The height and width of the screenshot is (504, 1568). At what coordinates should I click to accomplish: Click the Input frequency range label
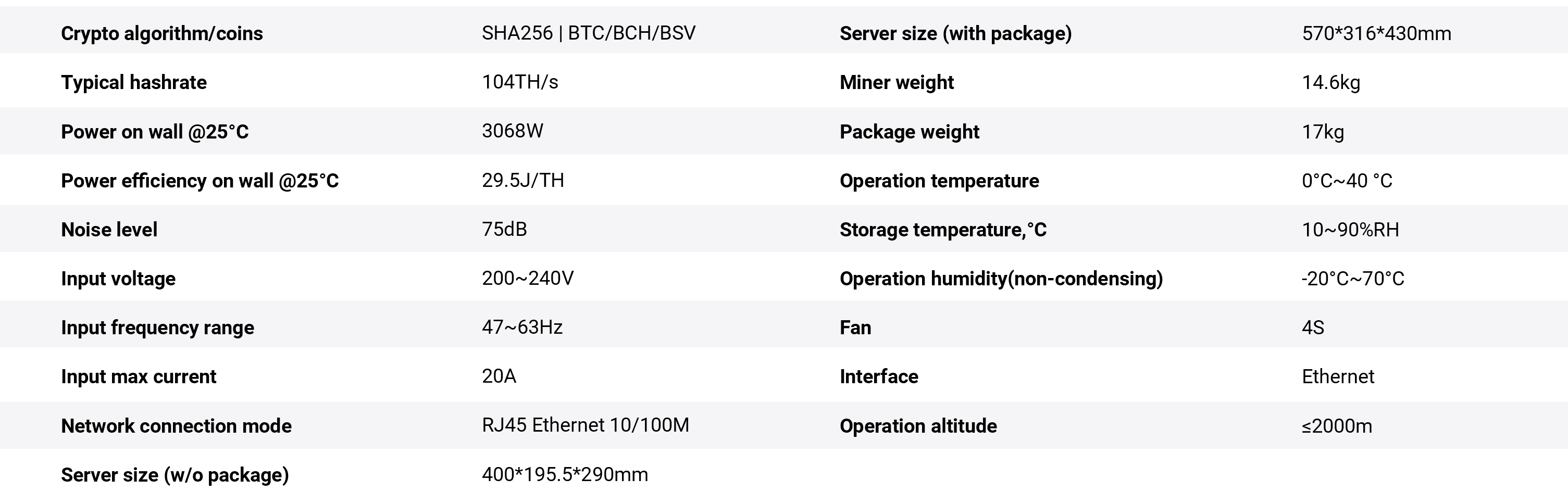[157, 327]
